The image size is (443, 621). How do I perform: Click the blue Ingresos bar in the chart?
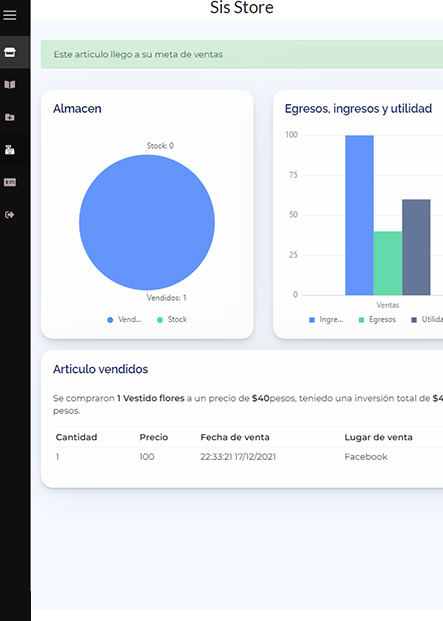(359, 215)
